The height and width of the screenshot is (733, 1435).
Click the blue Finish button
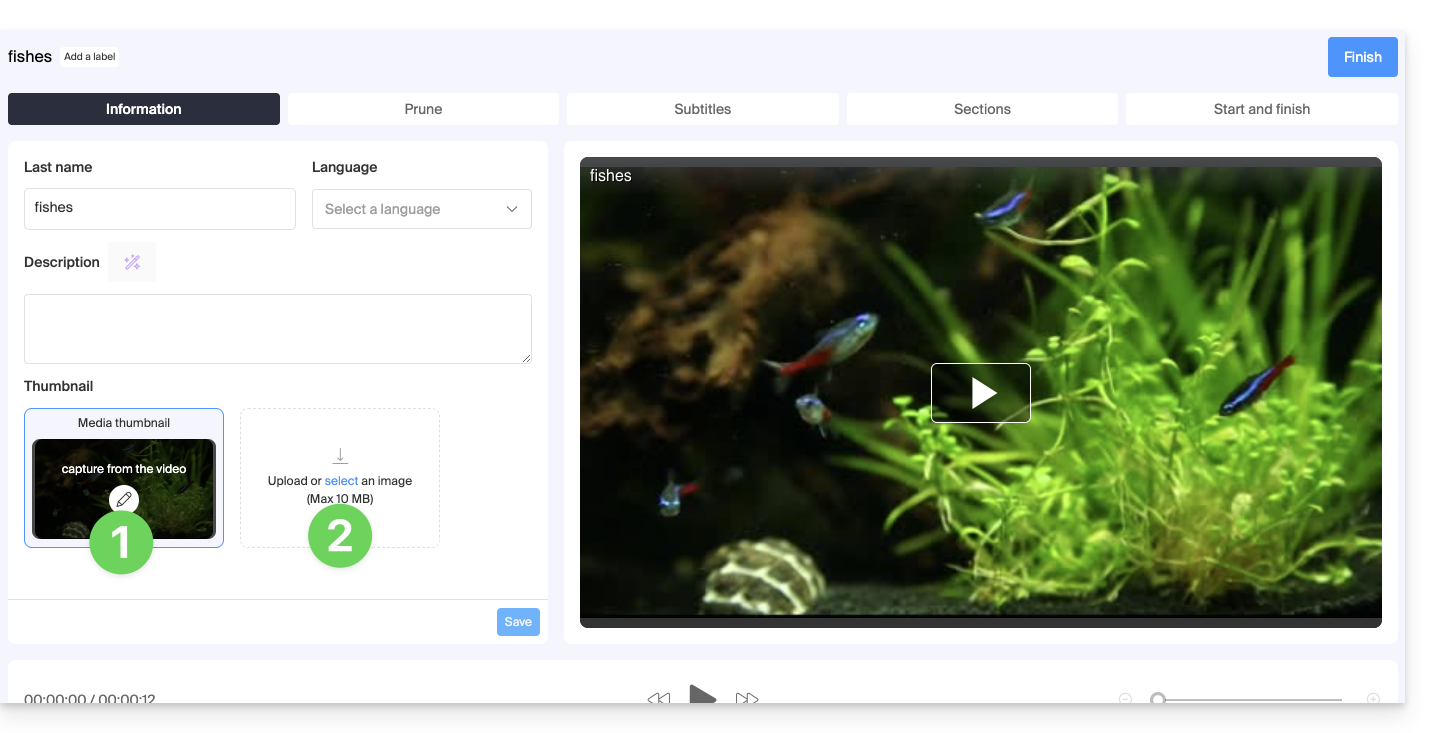pos(1362,57)
